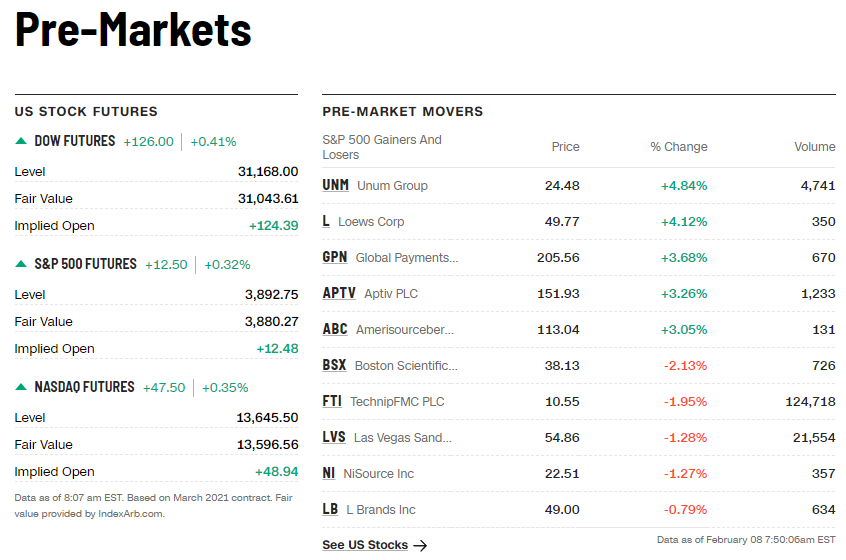The image size is (846, 560).
Task: Click the FTI TechnipFMC ticker symbol
Action: (x=332, y=402)
